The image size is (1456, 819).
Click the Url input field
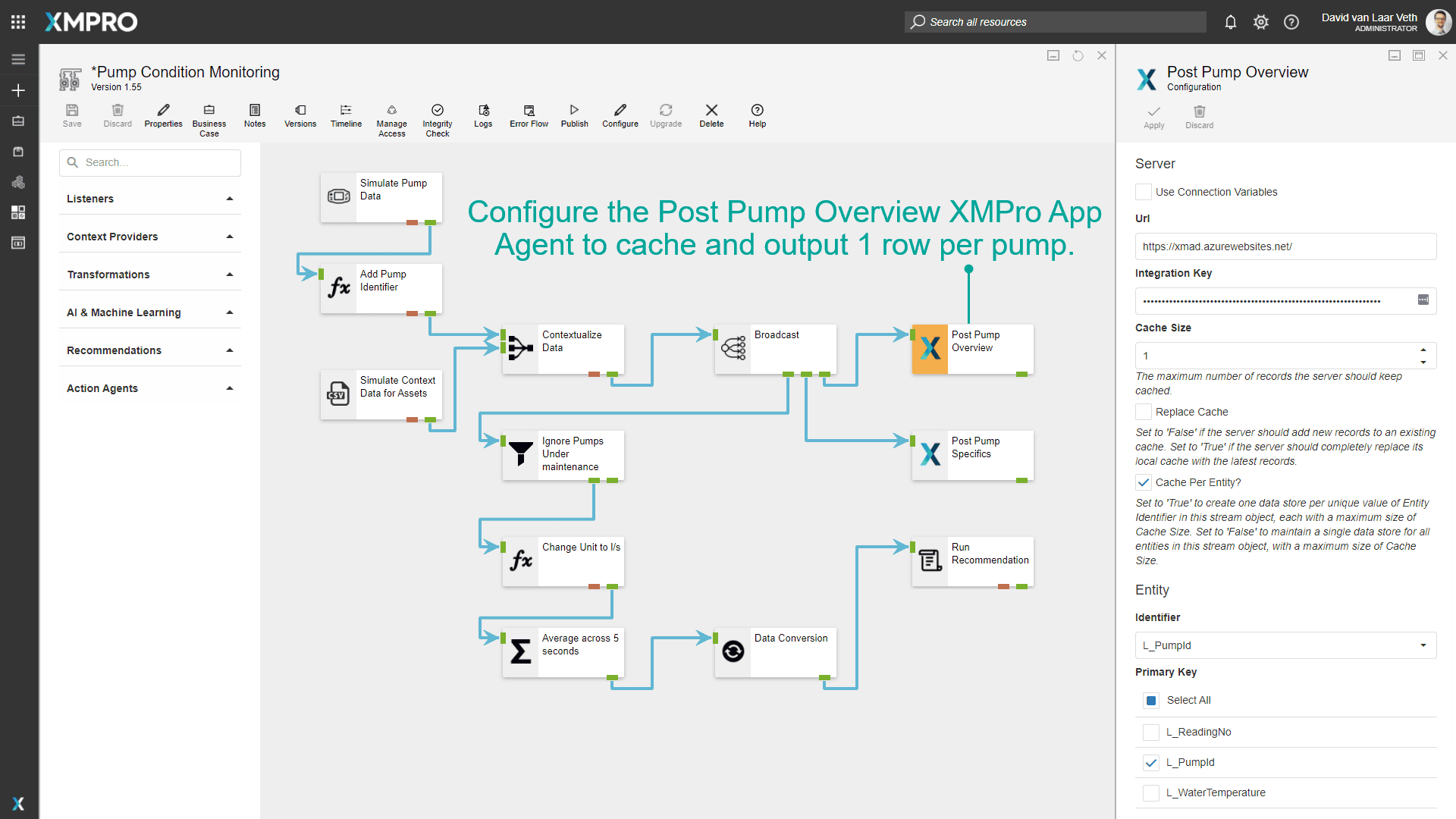pos(1285,246)
